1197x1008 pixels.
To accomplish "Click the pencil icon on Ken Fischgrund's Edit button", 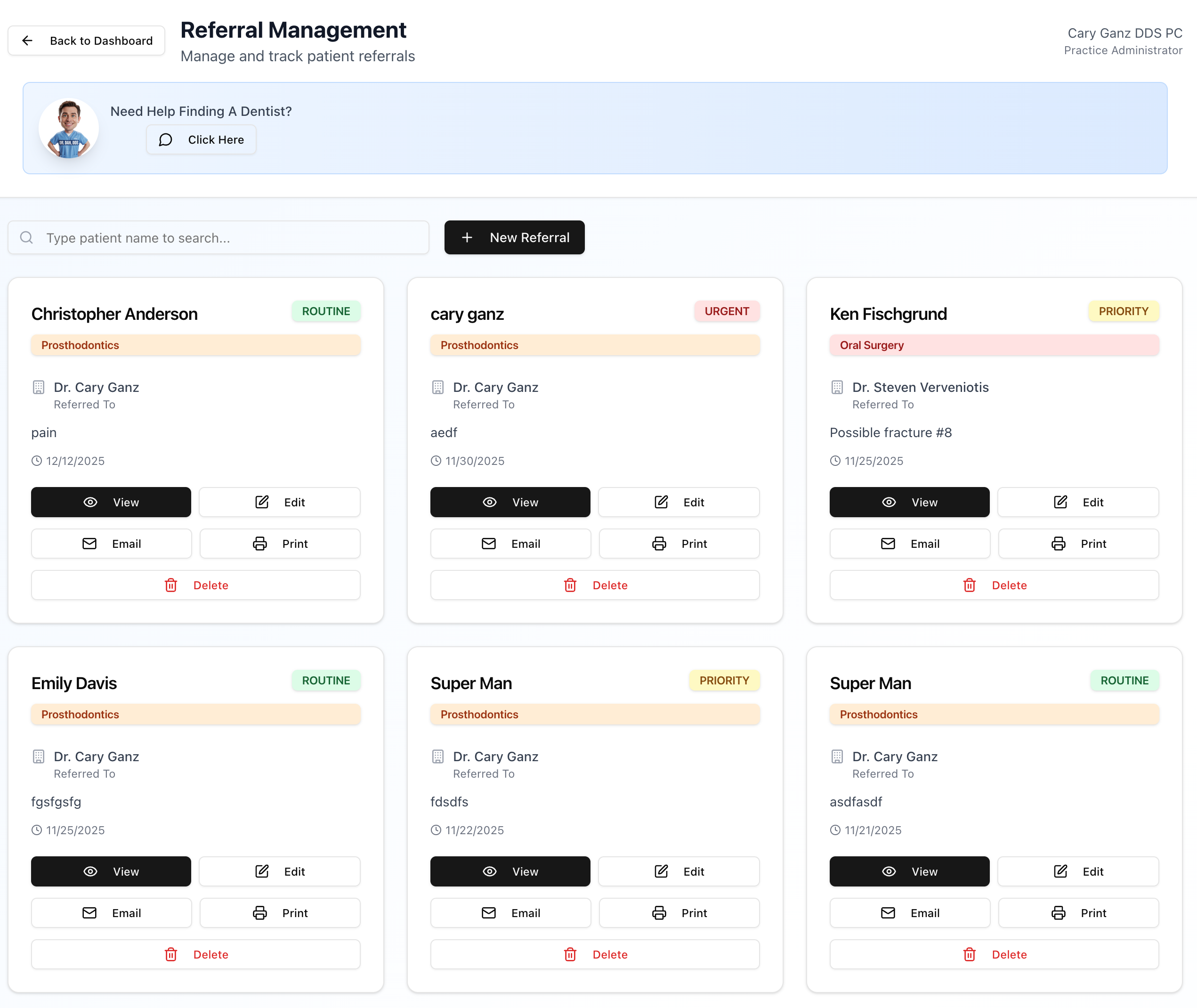I will click(x=1060, y=502).
